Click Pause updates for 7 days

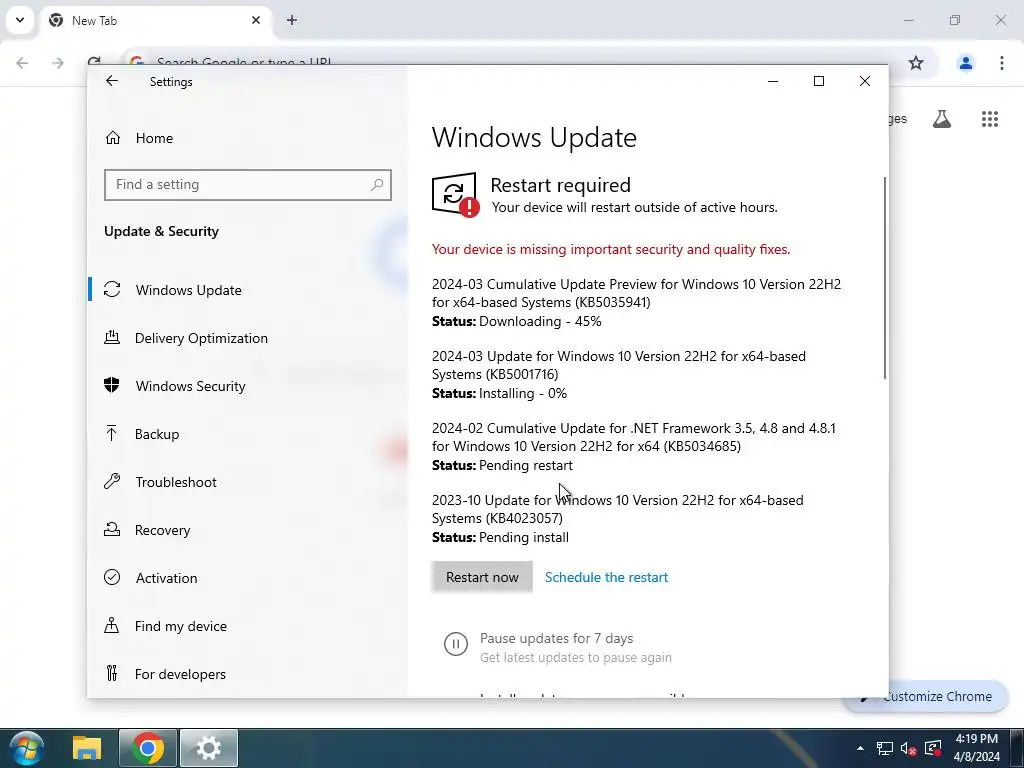pos(556,638)
